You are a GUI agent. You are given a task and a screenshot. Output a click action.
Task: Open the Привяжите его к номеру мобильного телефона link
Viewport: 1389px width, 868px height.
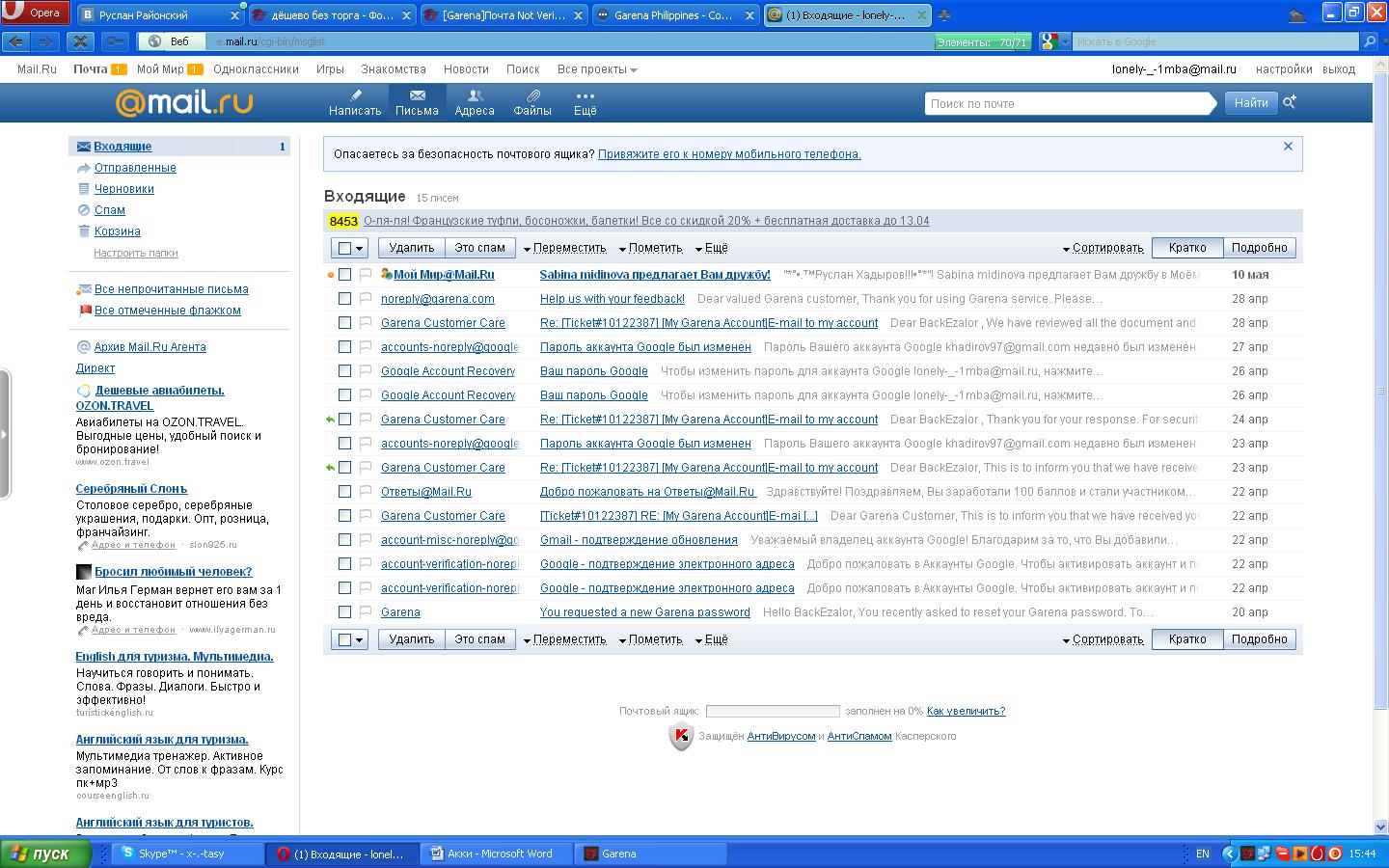pos(729,154)
